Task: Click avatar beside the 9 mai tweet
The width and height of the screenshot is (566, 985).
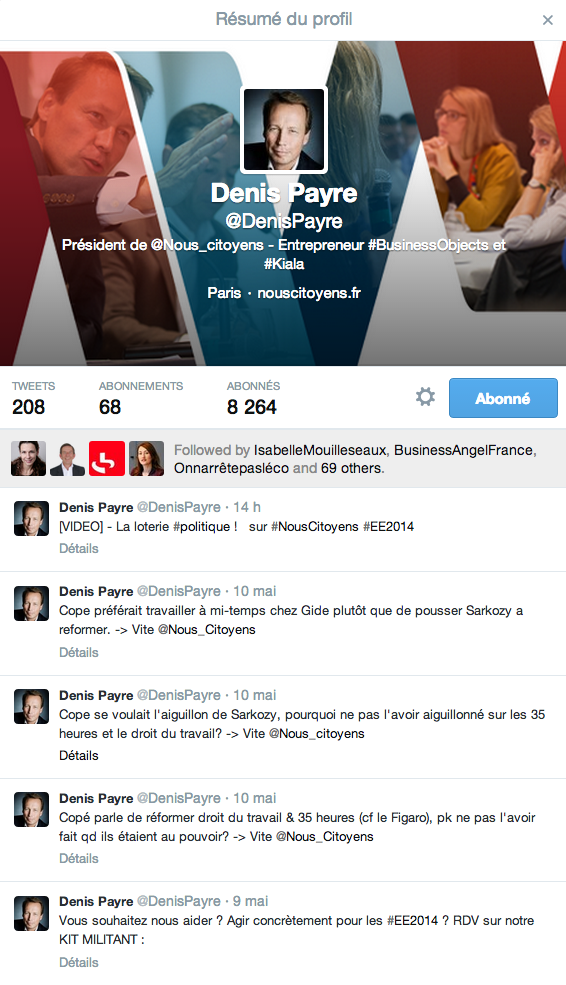Action: 31,913
